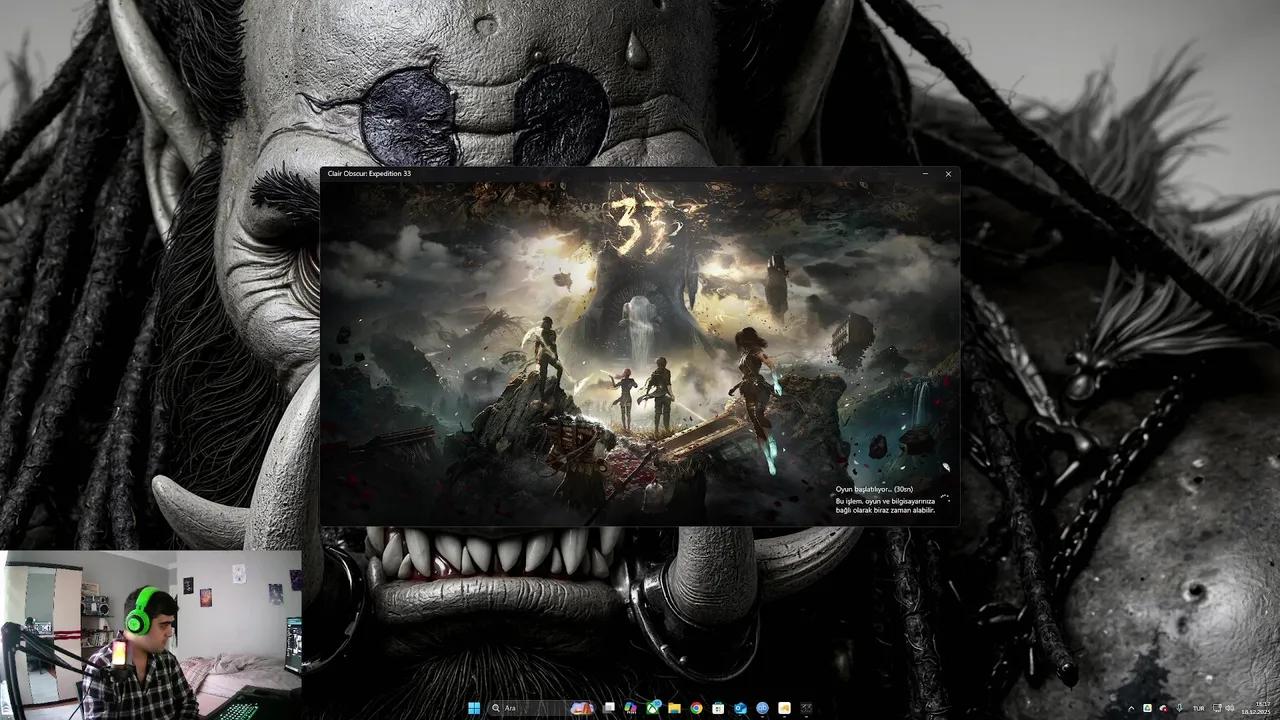Close the Clair Obscur: Expedition 33 window

[x=948, y=174]
